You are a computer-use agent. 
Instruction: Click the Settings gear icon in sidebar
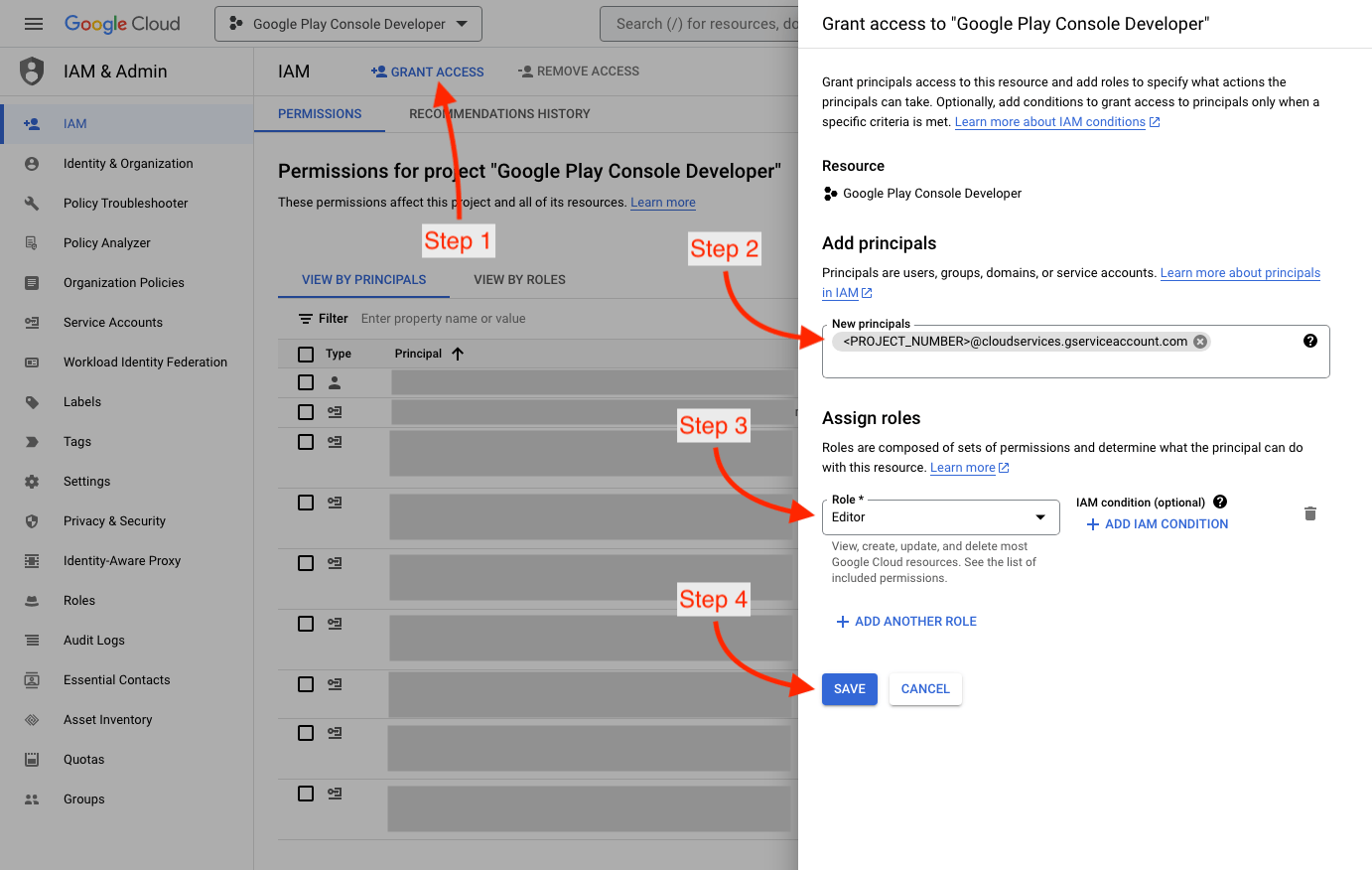pyautogui.click(x=32, y=482)
